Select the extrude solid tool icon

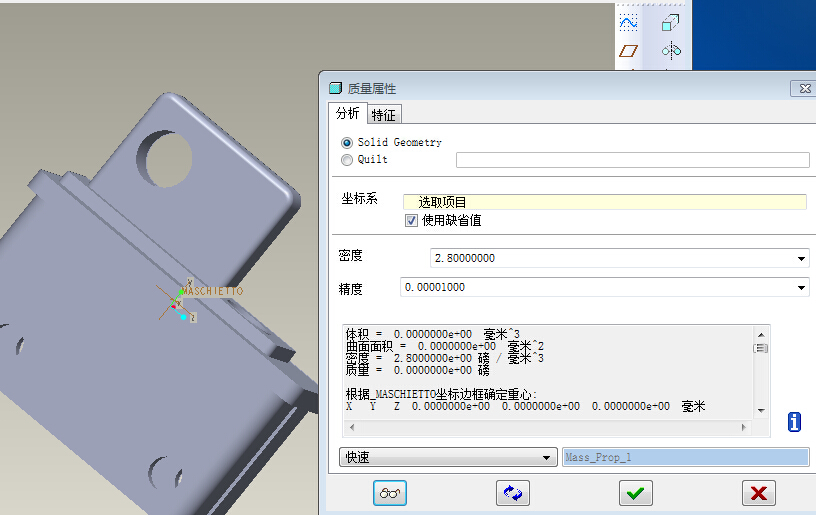coord(670,23)
